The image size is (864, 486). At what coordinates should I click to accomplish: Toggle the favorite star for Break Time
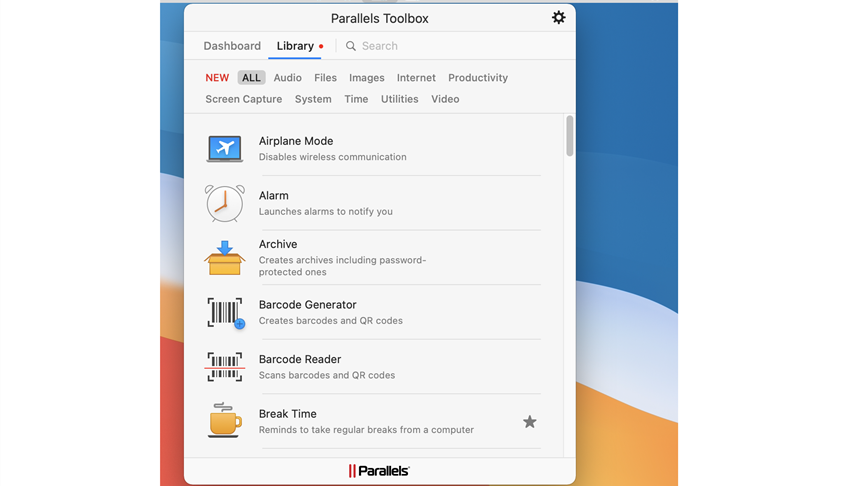click(x=530, y=422)
